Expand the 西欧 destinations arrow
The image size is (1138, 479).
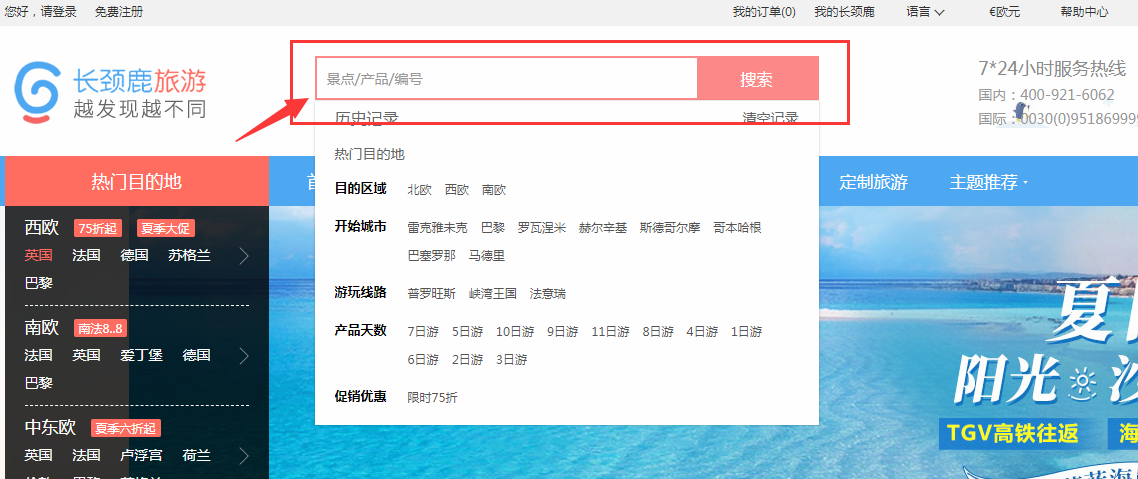(x=244, y=256)
